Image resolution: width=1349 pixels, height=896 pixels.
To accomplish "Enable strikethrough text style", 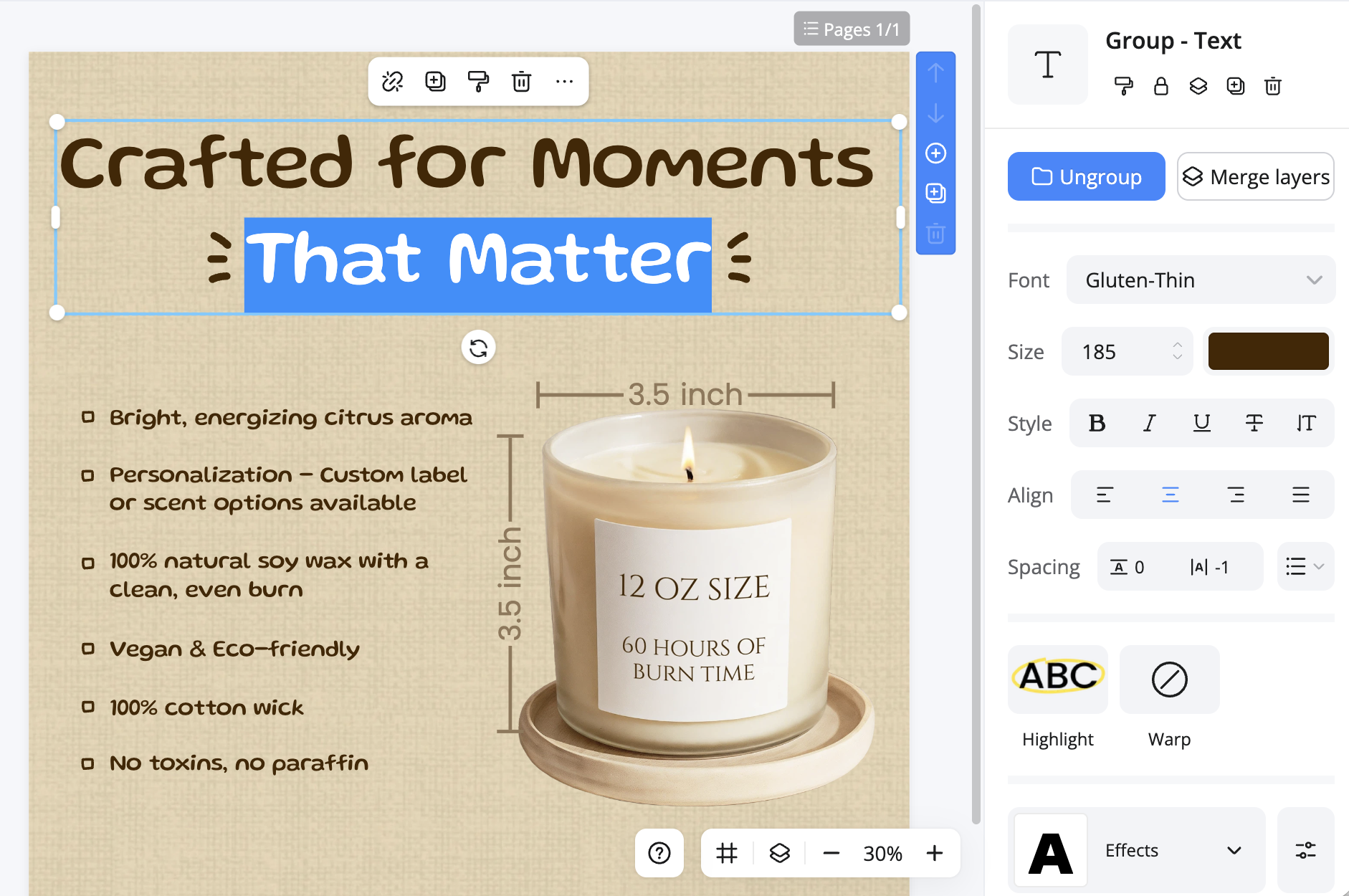I will (1254, 423).
